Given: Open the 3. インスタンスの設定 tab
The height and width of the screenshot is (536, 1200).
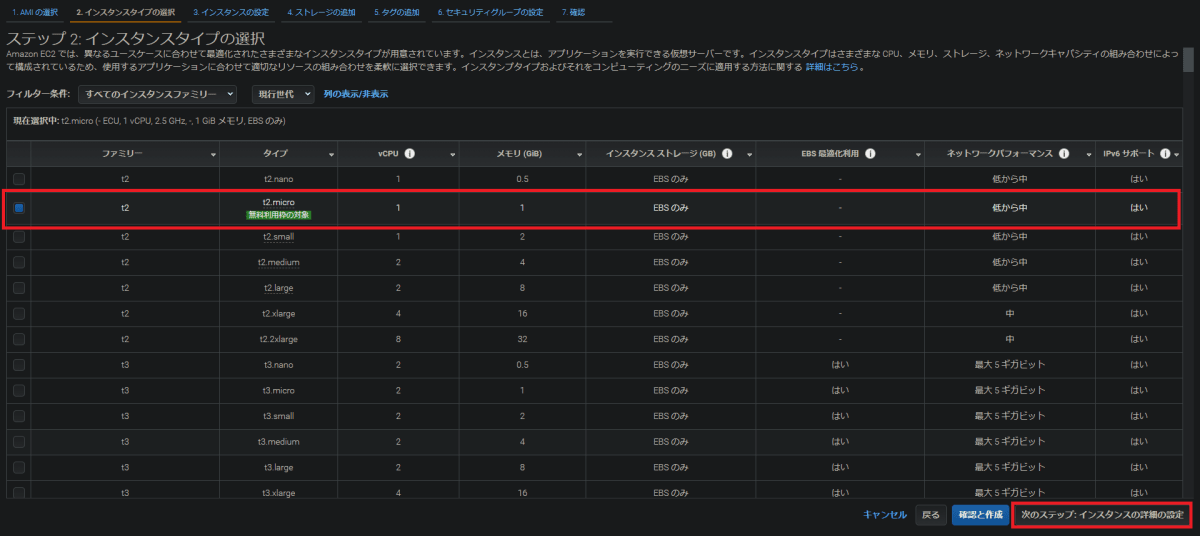Looking at the screenshot, I should 231,12.
